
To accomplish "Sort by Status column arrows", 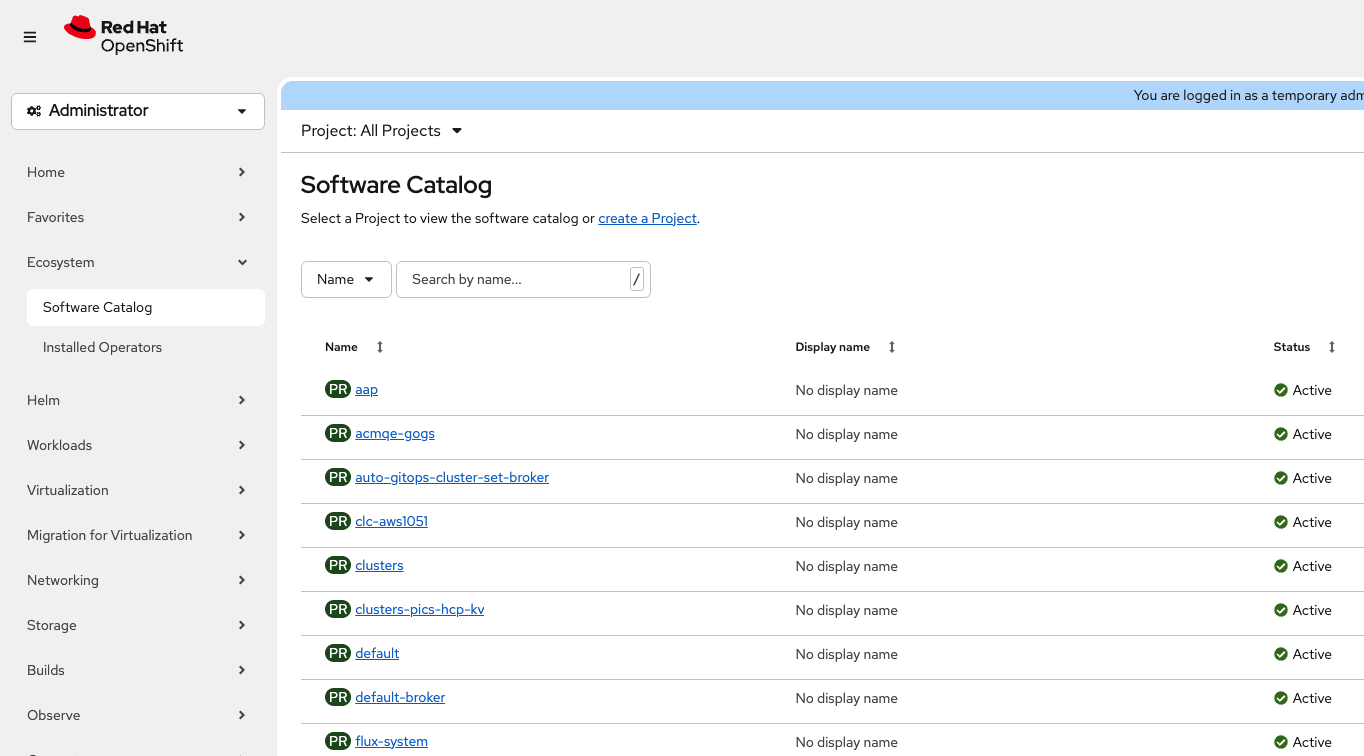I will [x=1332, y=347].
